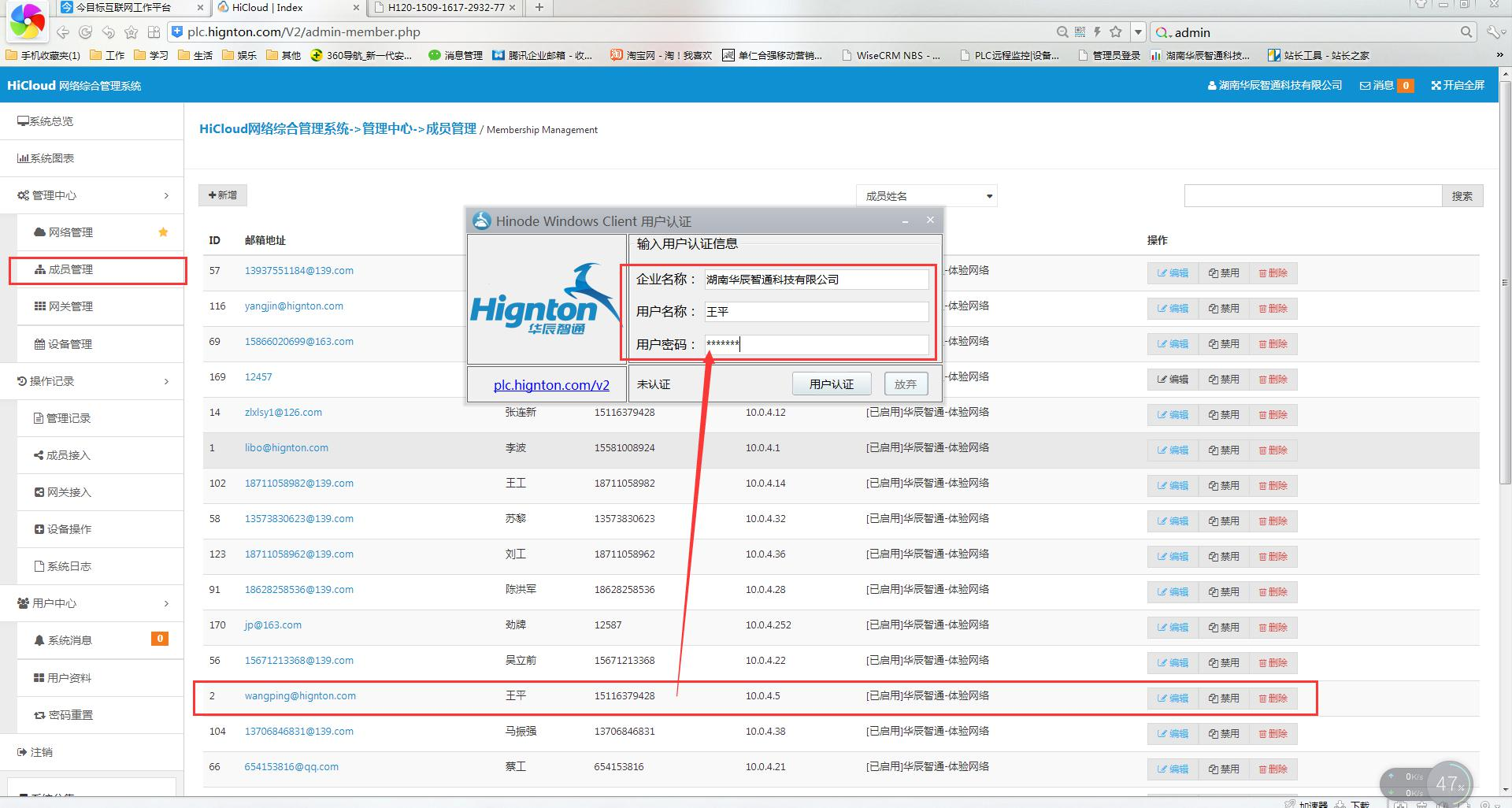The height and width of the screenshot is (808, 1512).
Task: Click 禁用 for member jp@163.com
Action: 1223,628
